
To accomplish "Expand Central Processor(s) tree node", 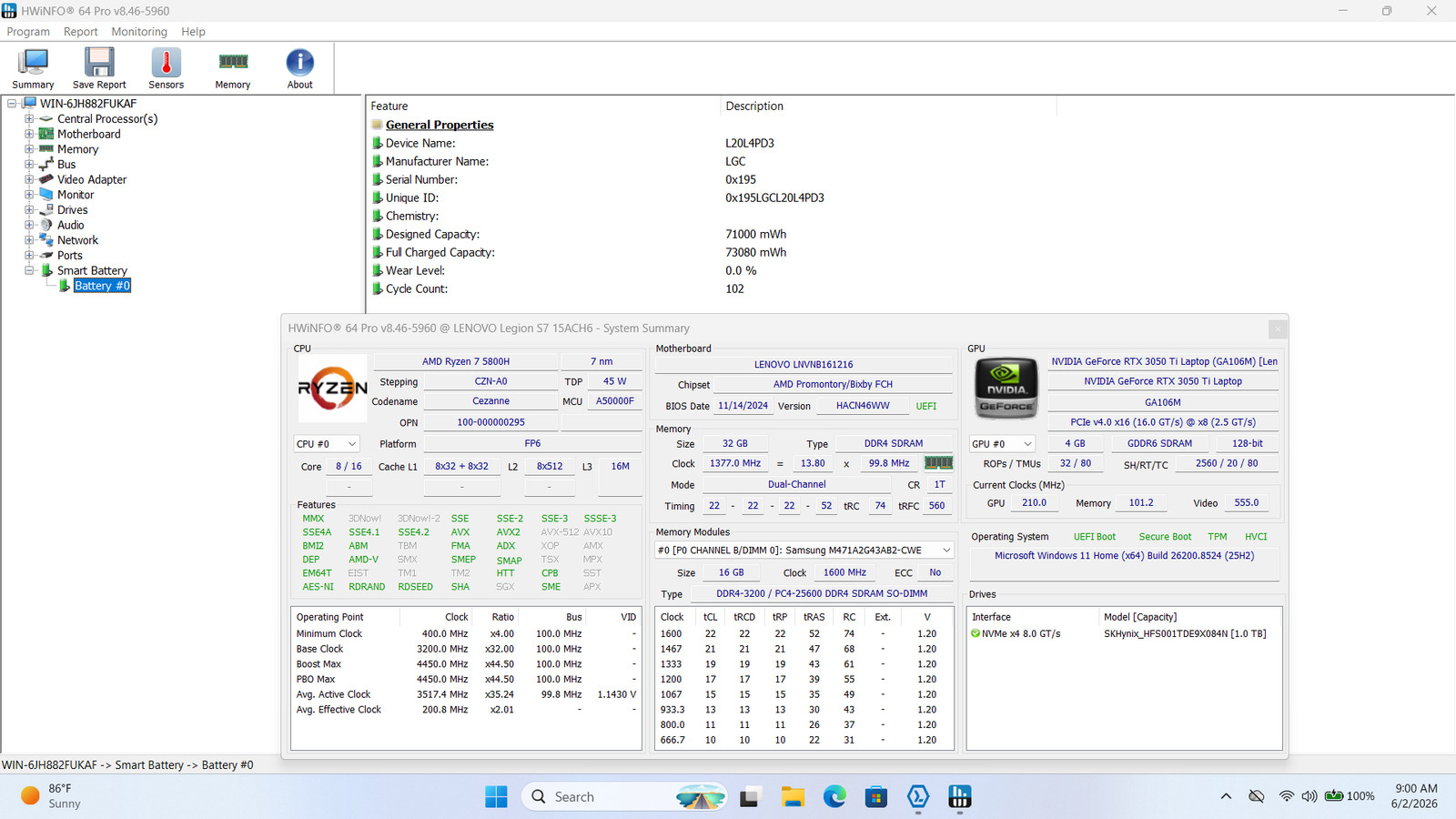I will [29, 118].
